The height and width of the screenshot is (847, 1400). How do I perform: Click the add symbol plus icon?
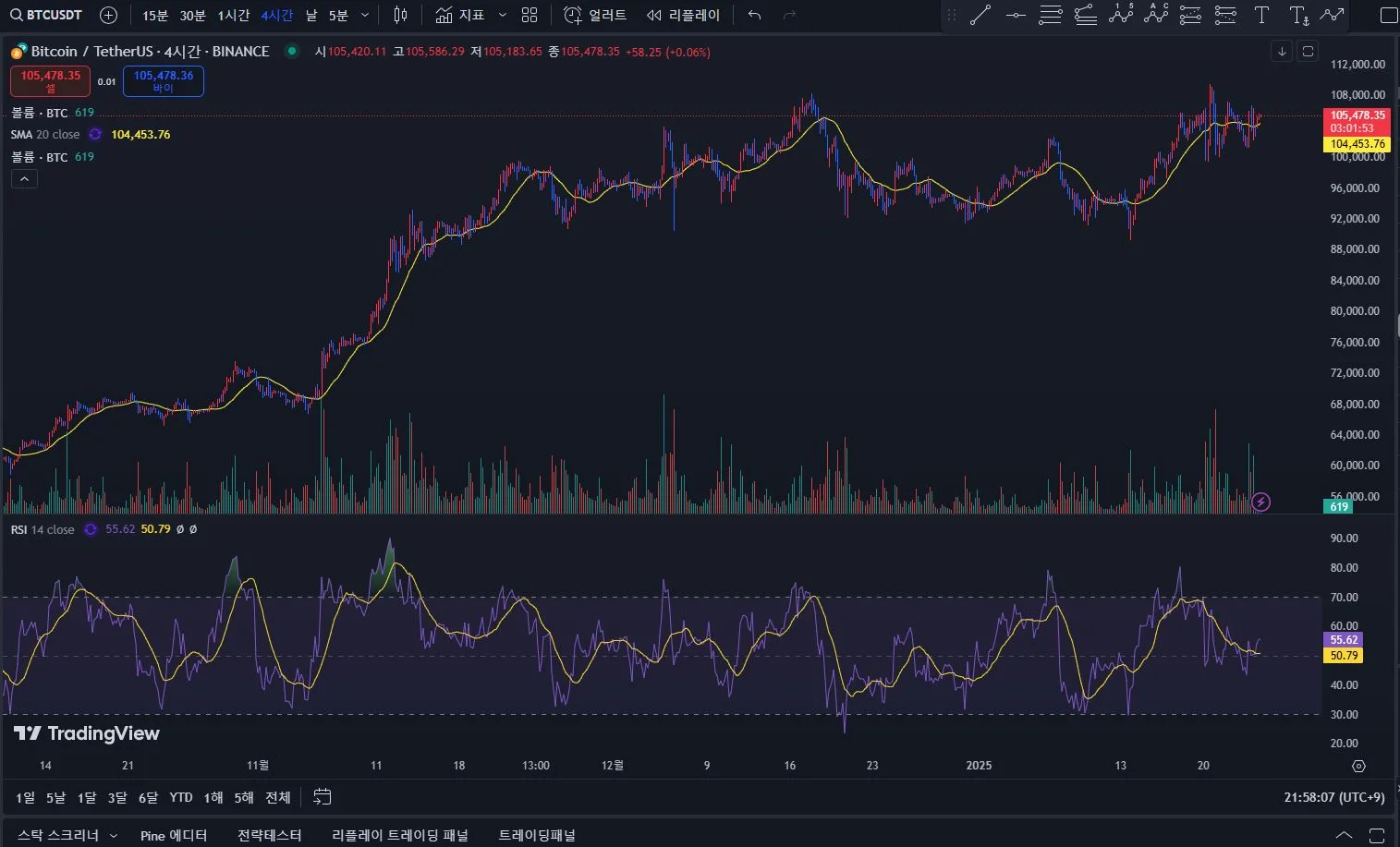108,15
